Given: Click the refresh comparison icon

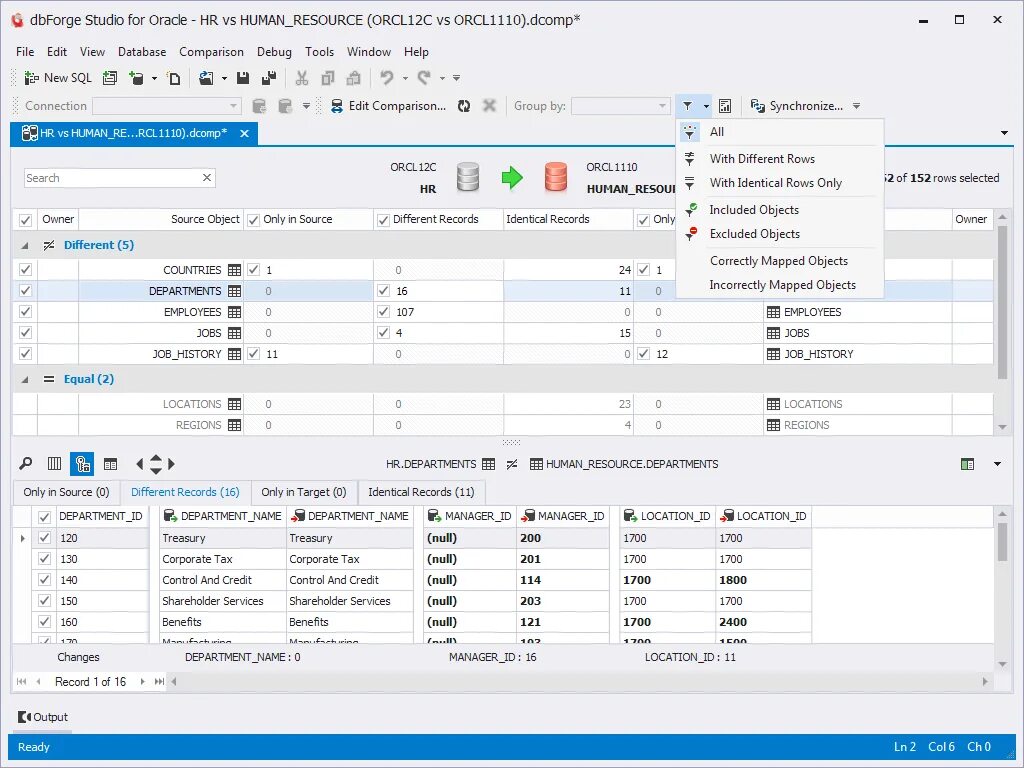Looking at the screenshot, I should [464, 106].
